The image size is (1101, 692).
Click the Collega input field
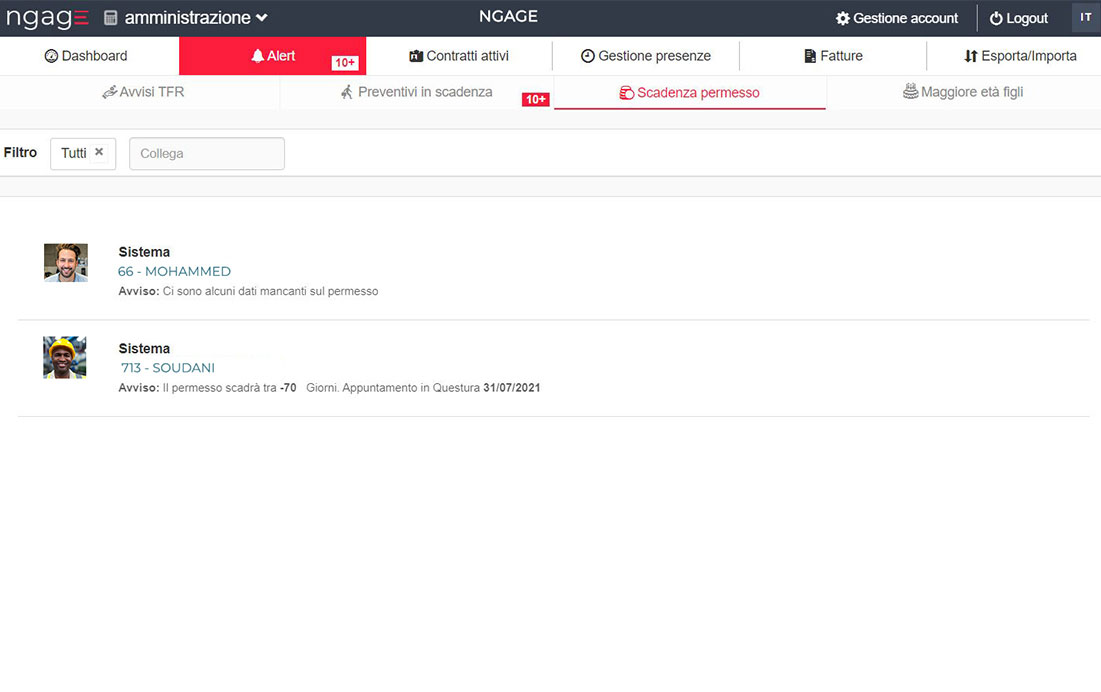pyautogui.click(x=207, y=154)
